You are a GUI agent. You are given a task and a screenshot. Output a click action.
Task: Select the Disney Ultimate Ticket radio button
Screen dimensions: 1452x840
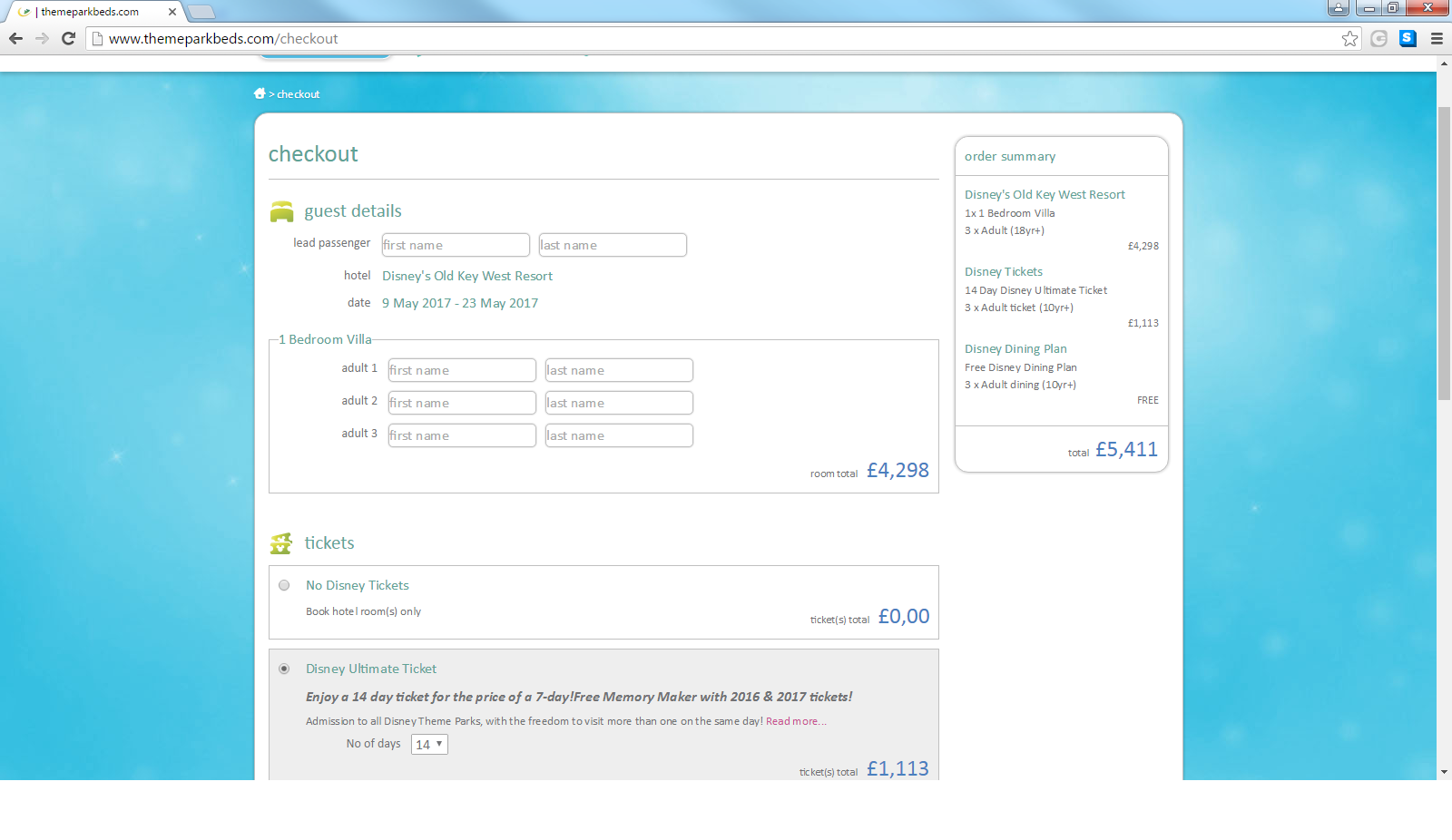tap(284, 669)
